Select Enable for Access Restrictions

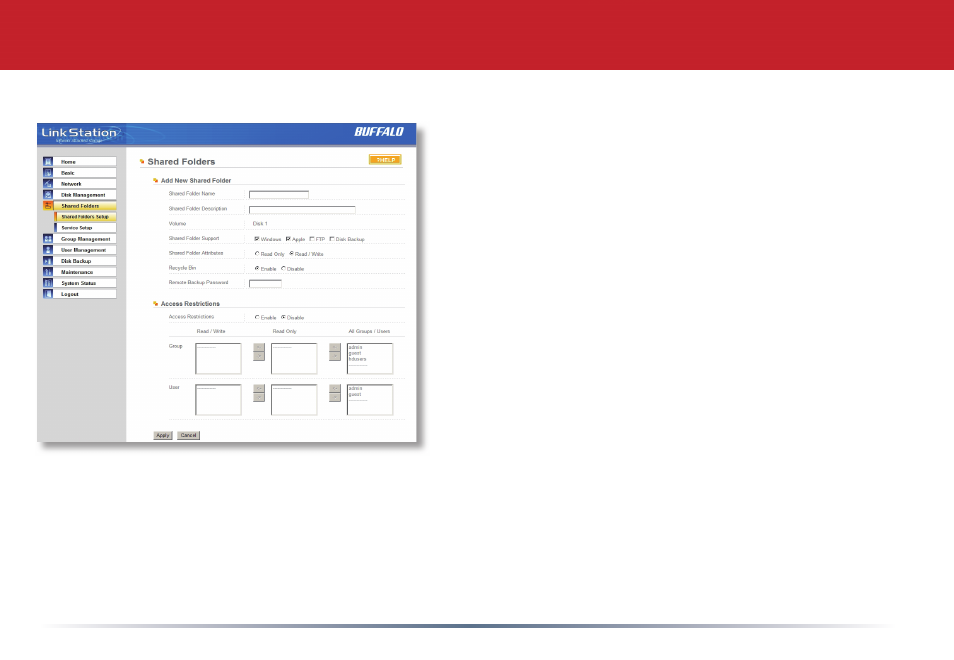click(x=257, y=318)
